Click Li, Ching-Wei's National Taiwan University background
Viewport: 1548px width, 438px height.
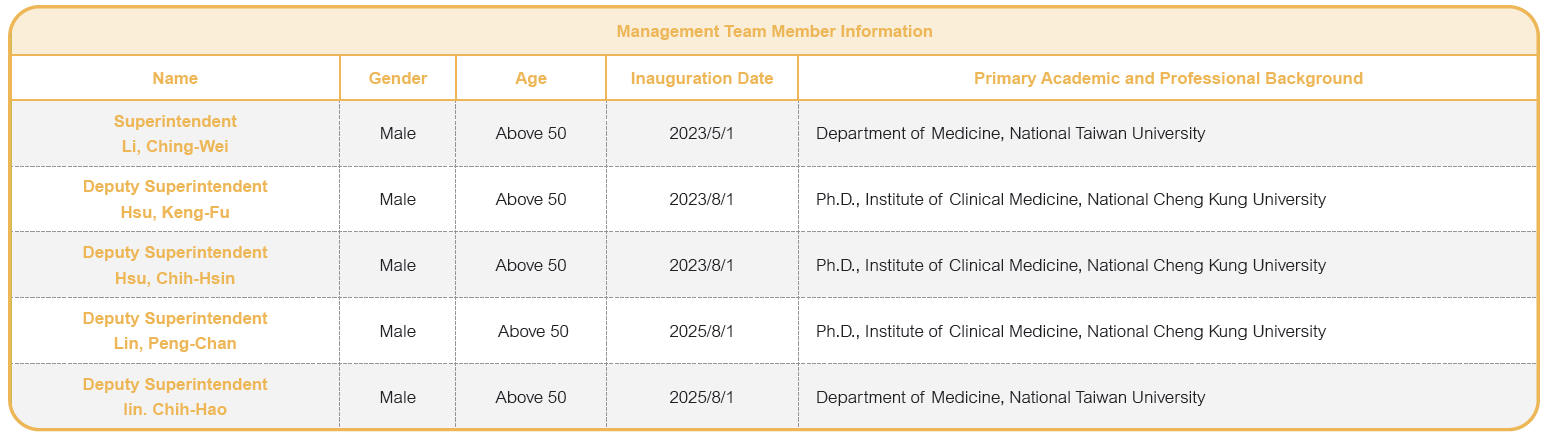tap(1011, 133)
